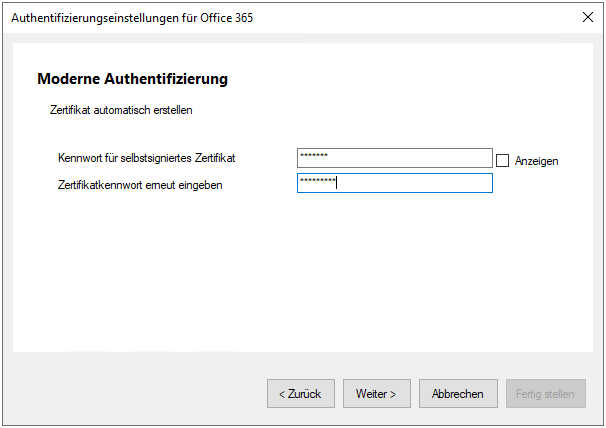Image resolution: width=606 pixels, height=428 pixels.
Task: Click the empty white wizard panel area
Action: pyautogui.click(x=303, y=271)
